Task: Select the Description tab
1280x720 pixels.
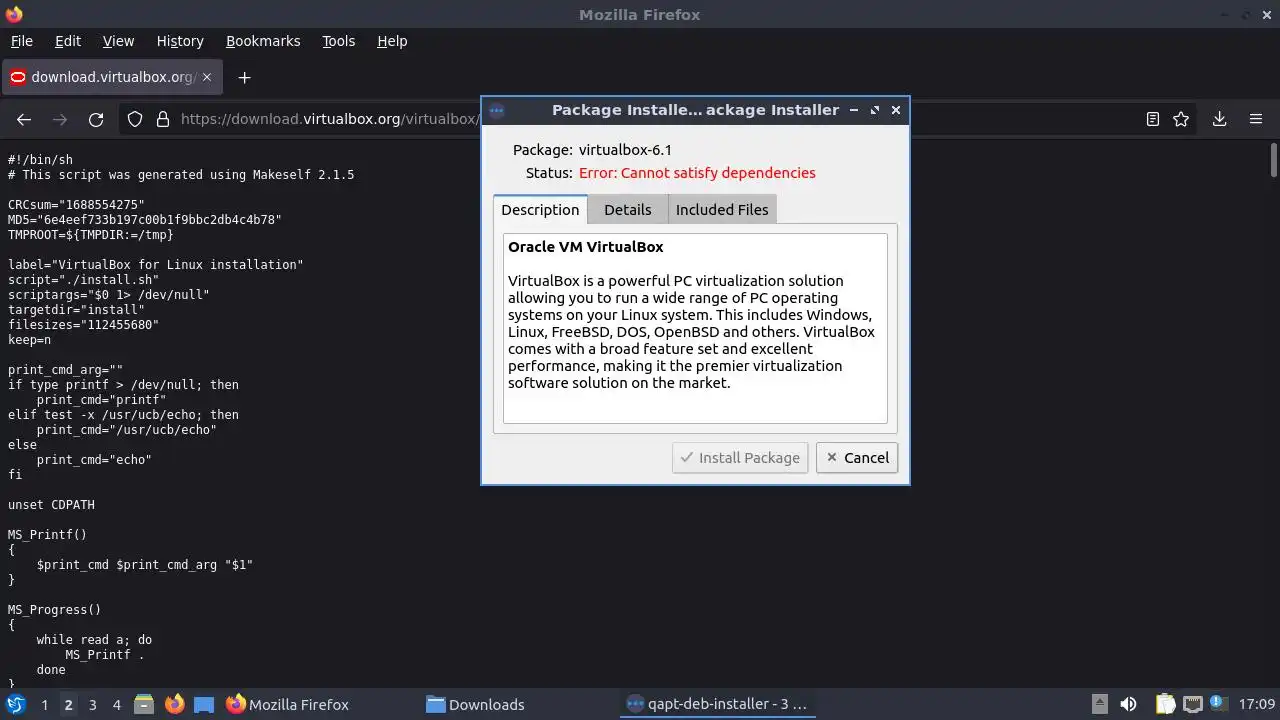Action: pos(540,209)
